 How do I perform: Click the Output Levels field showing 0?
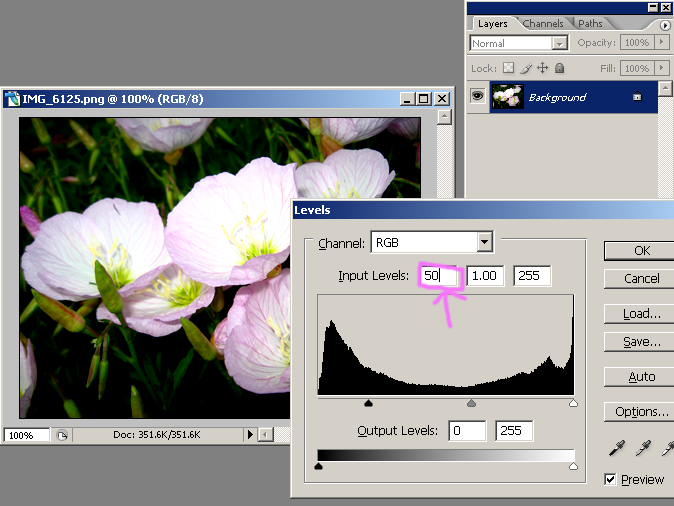(x=467, y=431)
